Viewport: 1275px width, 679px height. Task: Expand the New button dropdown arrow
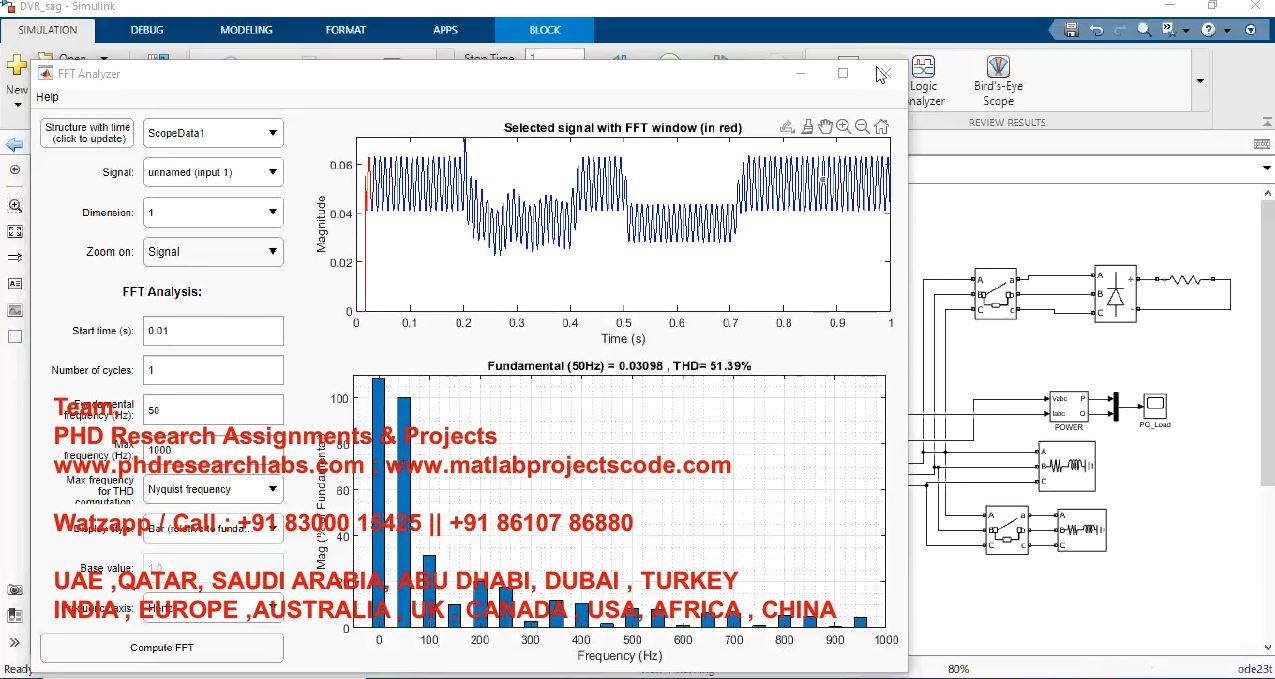point(16,103)
